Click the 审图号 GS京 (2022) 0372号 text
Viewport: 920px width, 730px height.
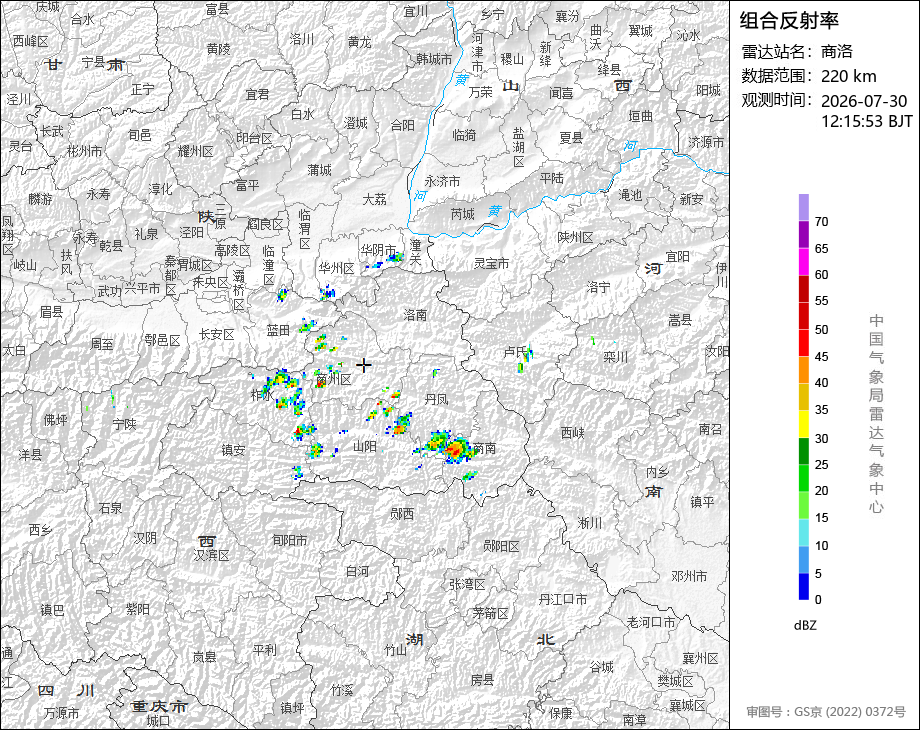pyautogui.click(x=826, y=712)
